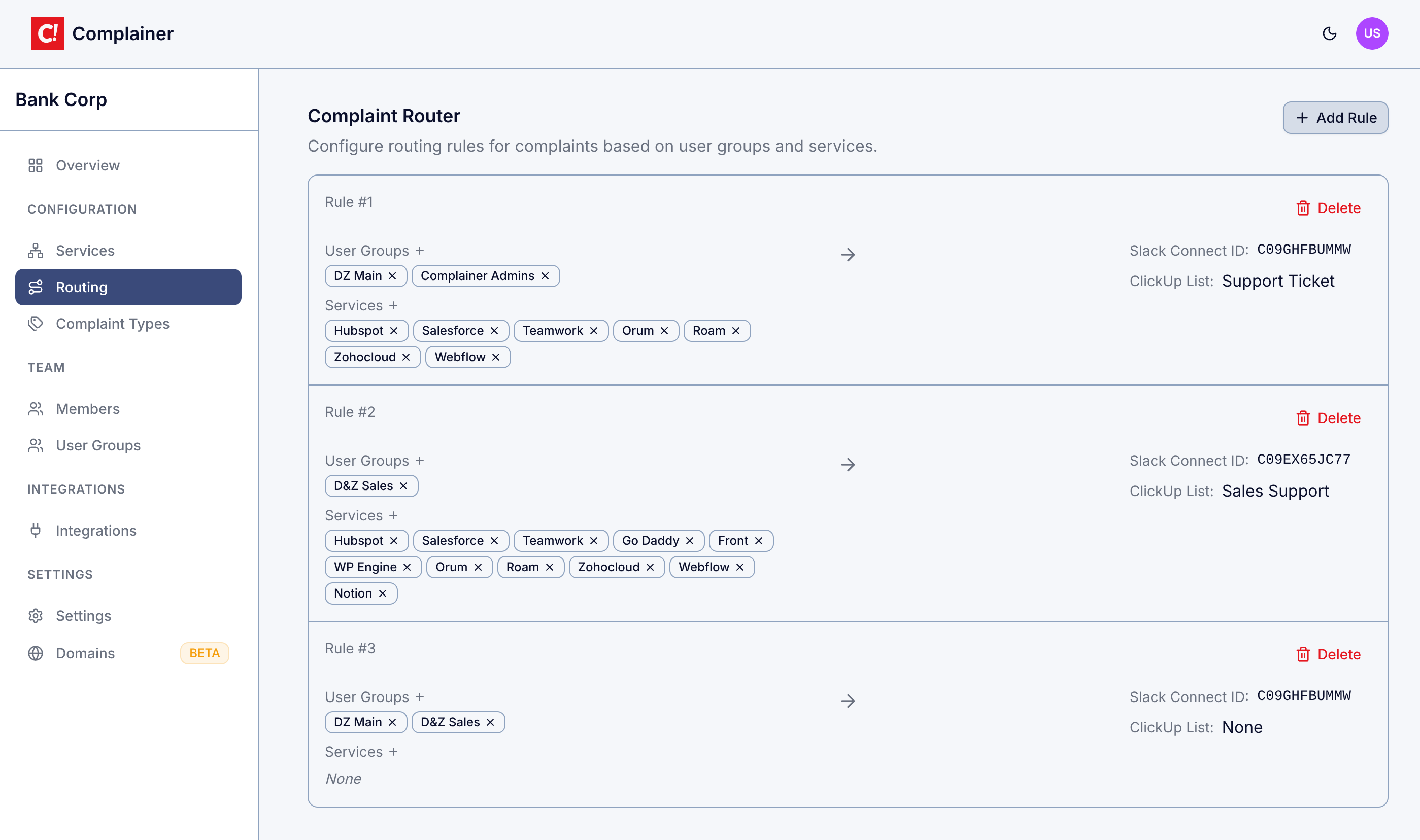Remove the DZ Main group from Rule #1
Viewport: 1420px width, 840px height.
393,275
